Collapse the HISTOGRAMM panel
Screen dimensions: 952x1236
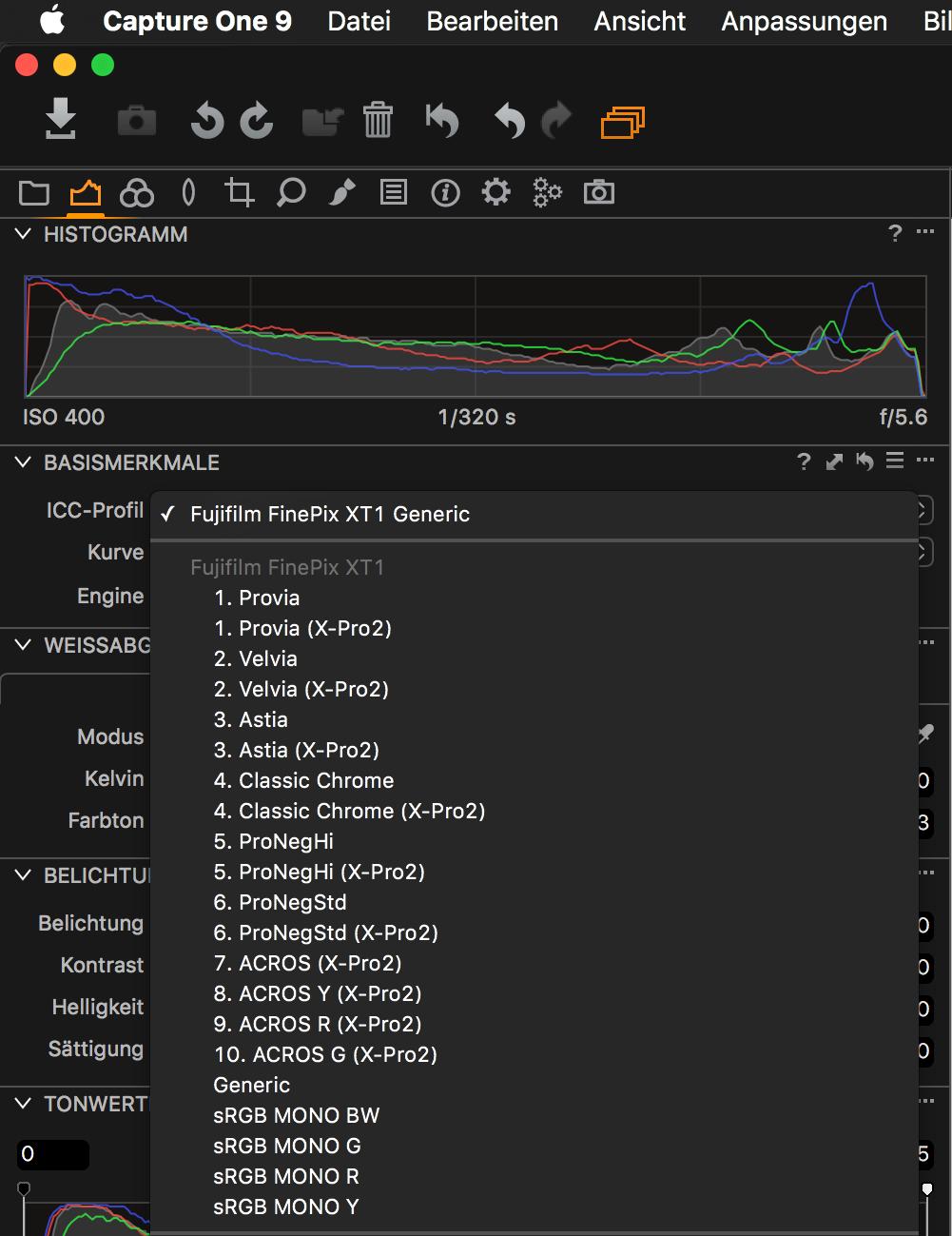point(24,234)
